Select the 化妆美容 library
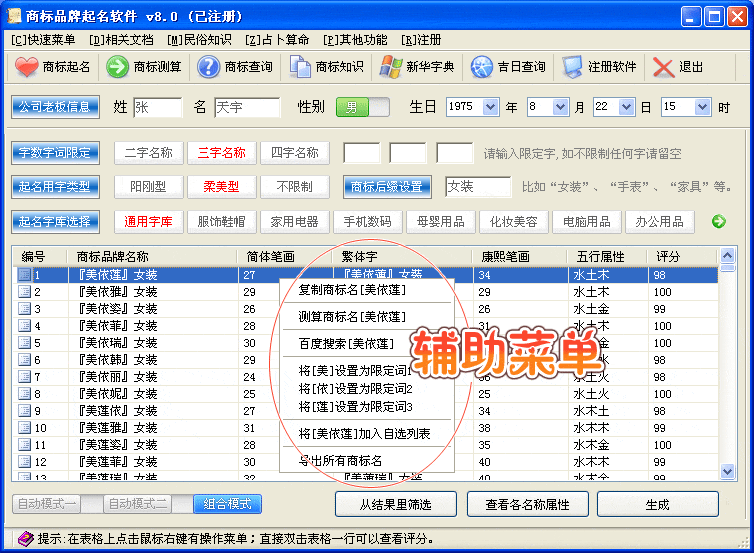Viewport: 754px width, 553px height. tap(514, 222)
